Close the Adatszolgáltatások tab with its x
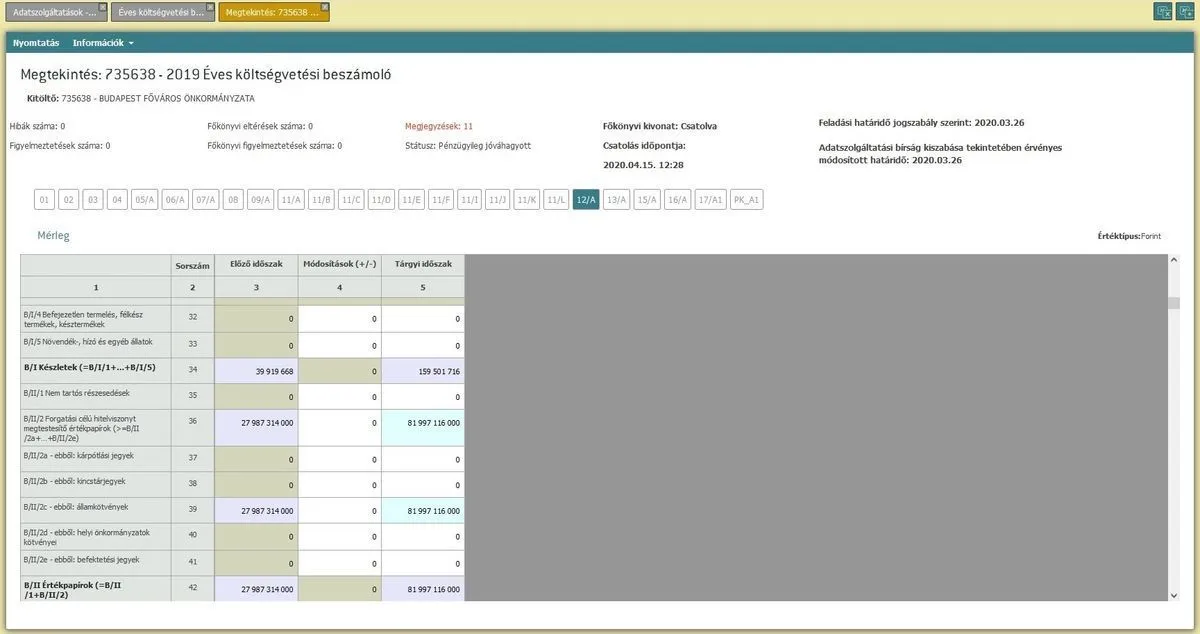Screen dimensions: 1200x634 [x=102, y=7]
